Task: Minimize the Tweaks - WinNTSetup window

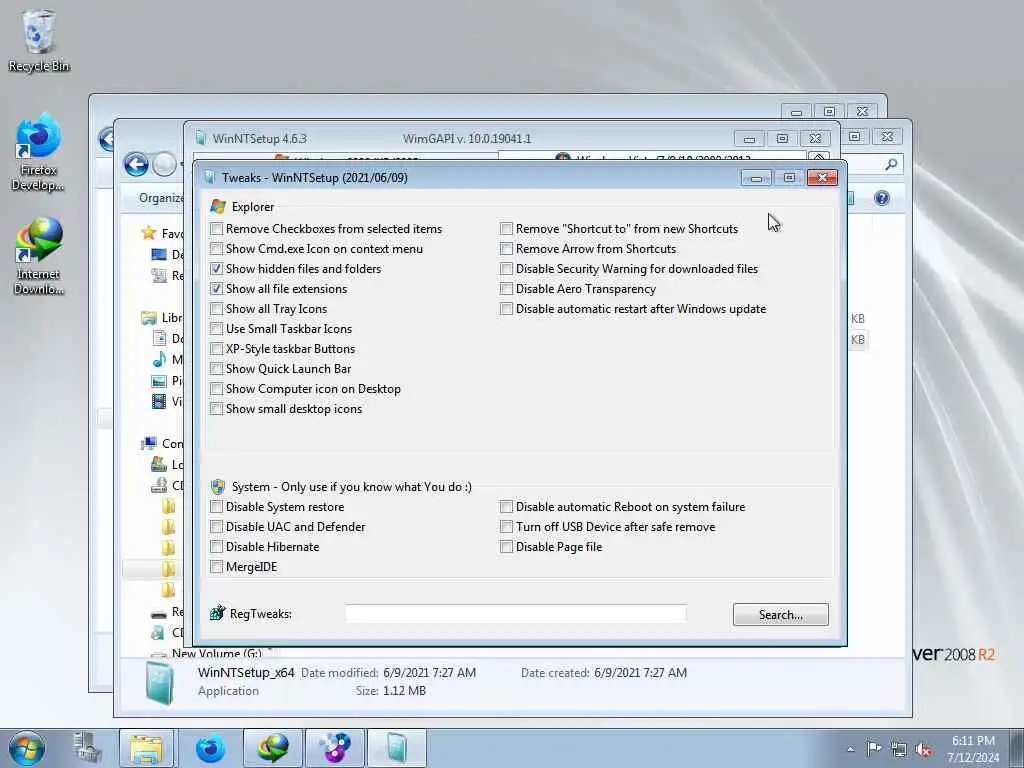Action: 756,178
